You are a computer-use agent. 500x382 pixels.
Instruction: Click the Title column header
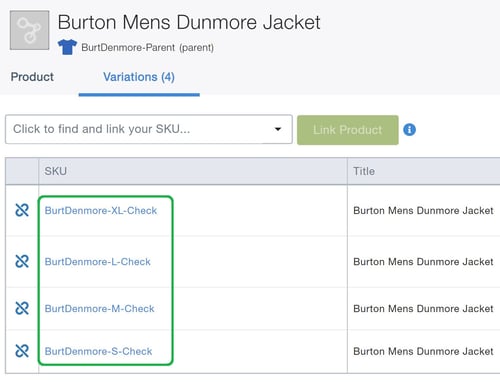(424, 171)
